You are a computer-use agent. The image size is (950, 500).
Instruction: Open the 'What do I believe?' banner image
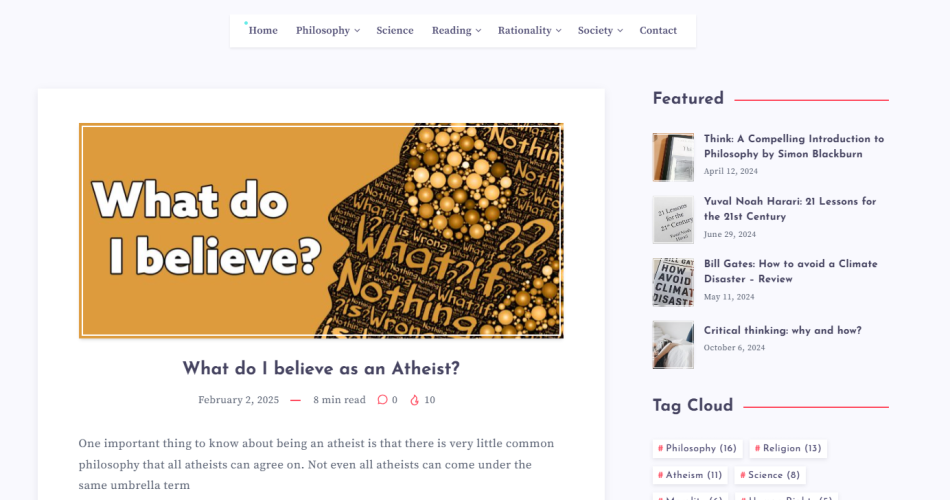[321, 230]
